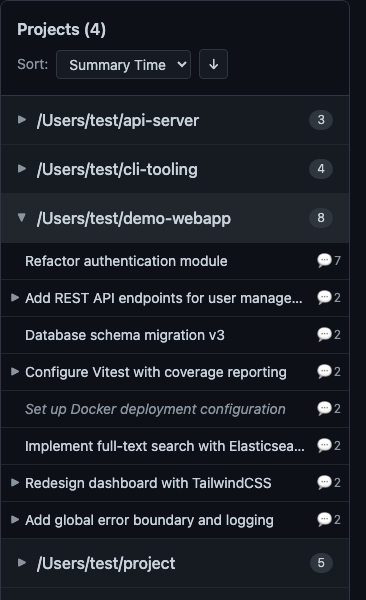Toggle sort direction arrow button
366x600 pixels.
213,64
